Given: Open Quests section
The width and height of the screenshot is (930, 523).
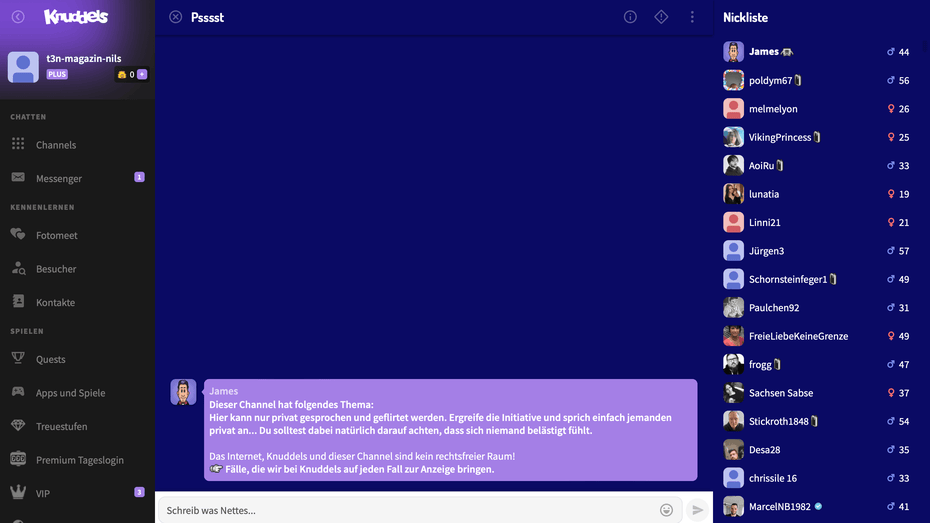Looking at the screenshot, I should (50, 359).
